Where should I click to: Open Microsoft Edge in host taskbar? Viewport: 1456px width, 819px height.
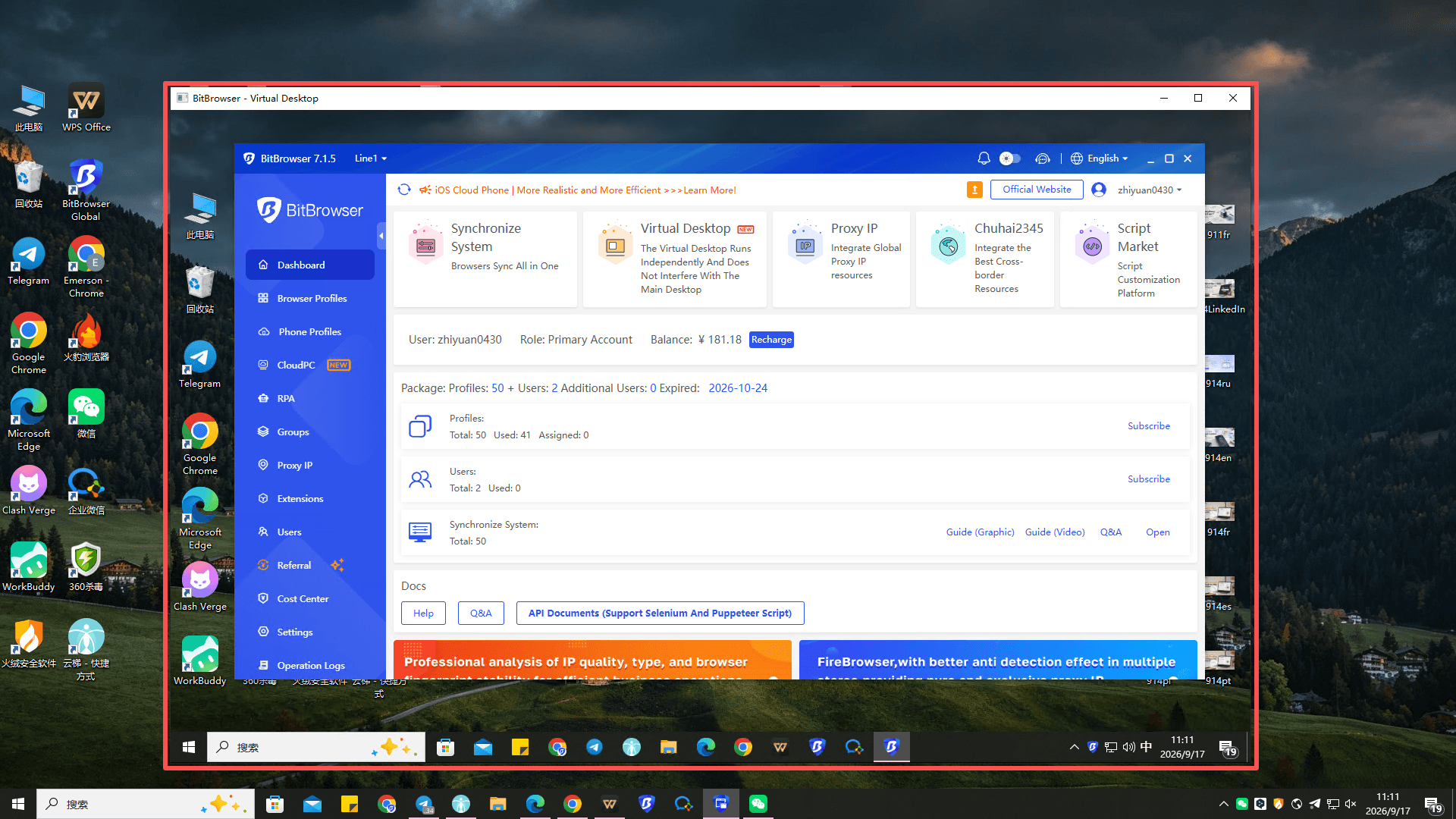pos(535,804)
